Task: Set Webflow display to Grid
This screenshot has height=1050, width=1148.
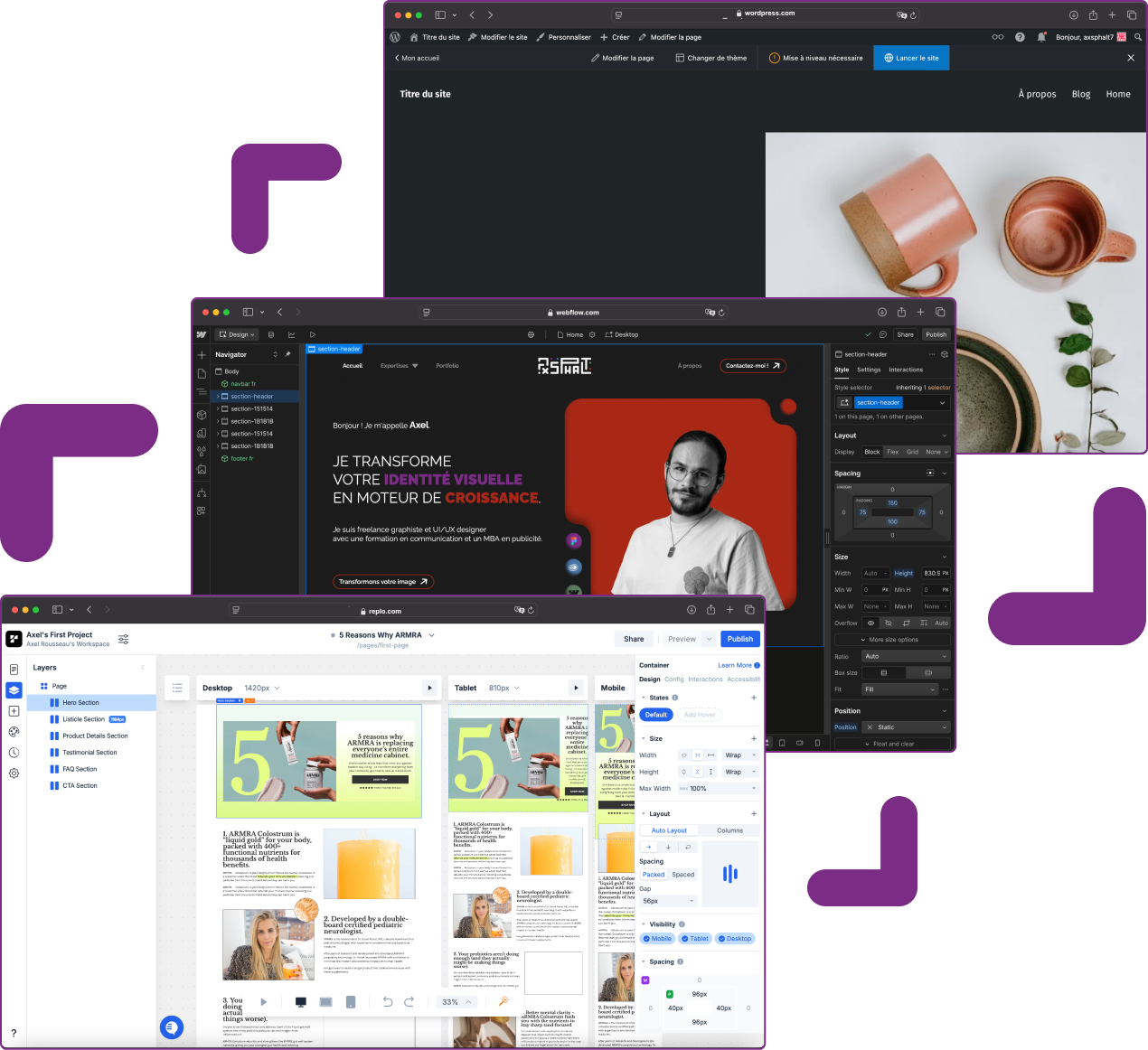Action: tap(913, 452)
